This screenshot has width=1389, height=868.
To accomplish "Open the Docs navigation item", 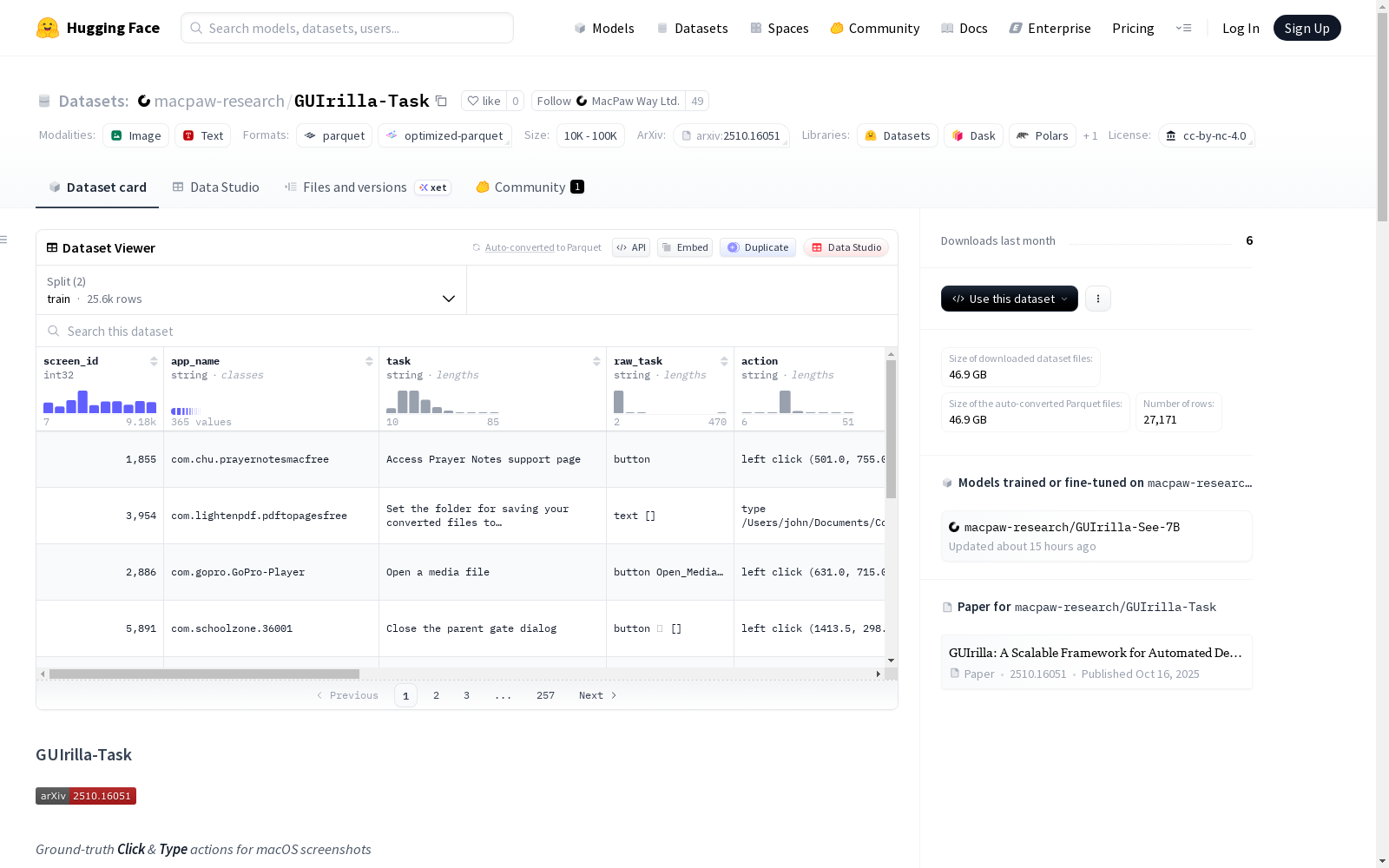I will coord(964,28).
